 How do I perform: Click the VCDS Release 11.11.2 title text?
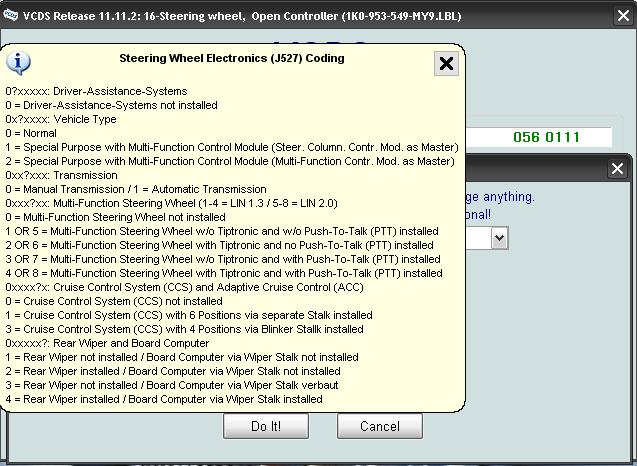[242, 16]
